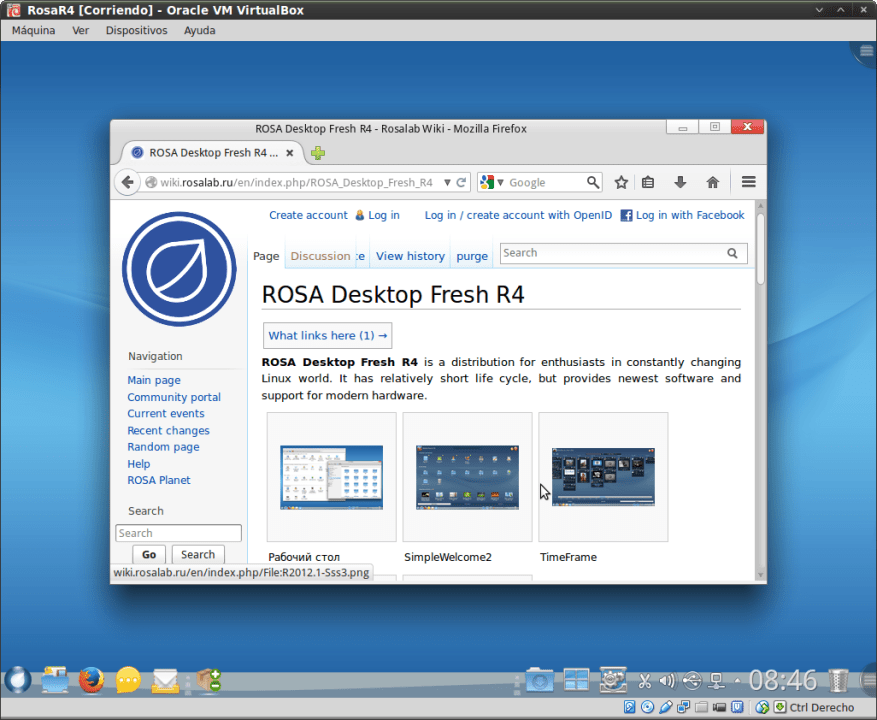Expand the system tray with the small arrow
The height and width of the screenshot is (720, 877).
[x=737, y=680]
